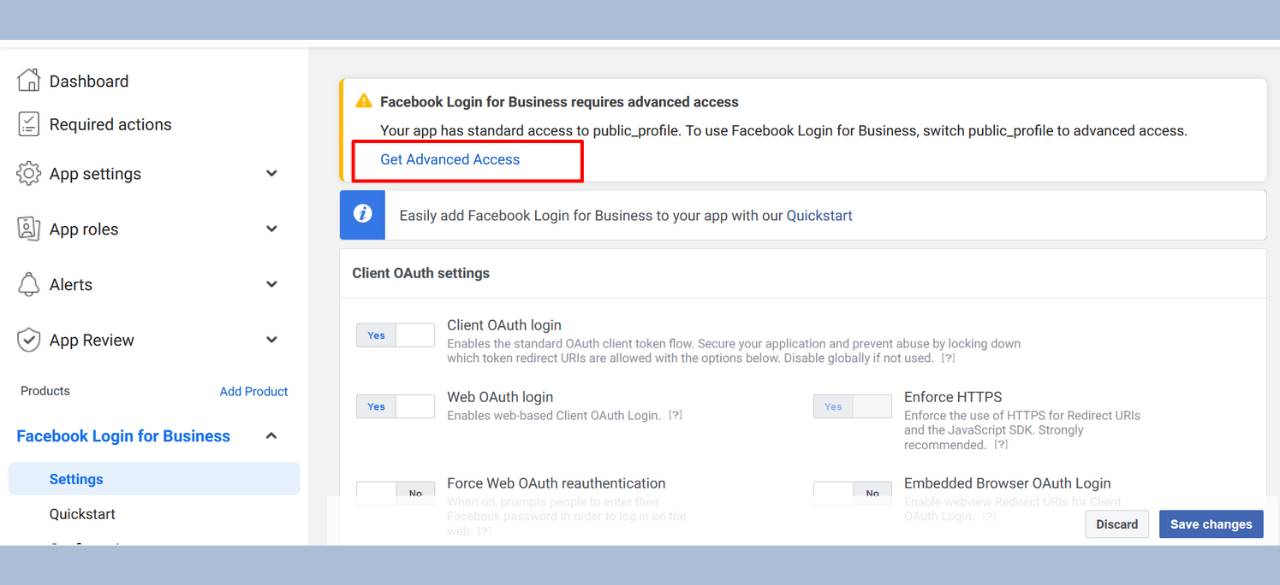Click the Client OAuth settings heading
1280x585 pixels.
[x=421, y=273]
